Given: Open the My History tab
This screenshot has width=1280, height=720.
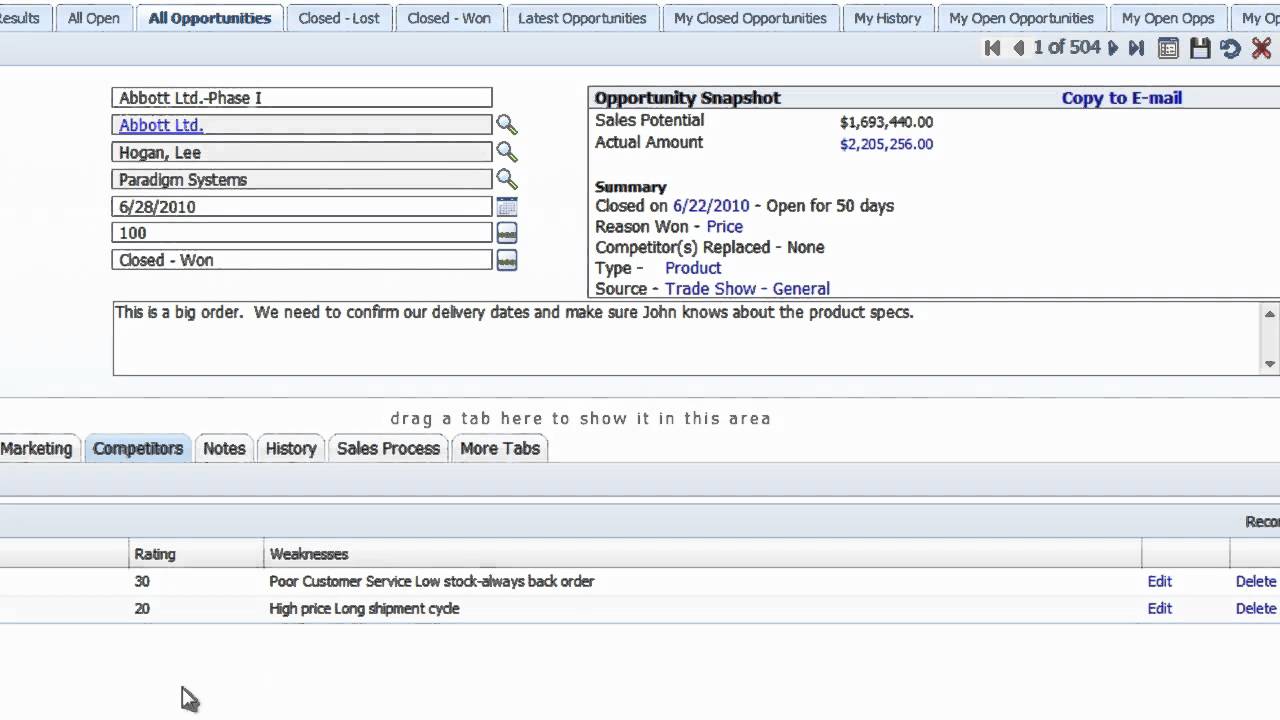Looking at the screenshot, I should pos(887,18).
